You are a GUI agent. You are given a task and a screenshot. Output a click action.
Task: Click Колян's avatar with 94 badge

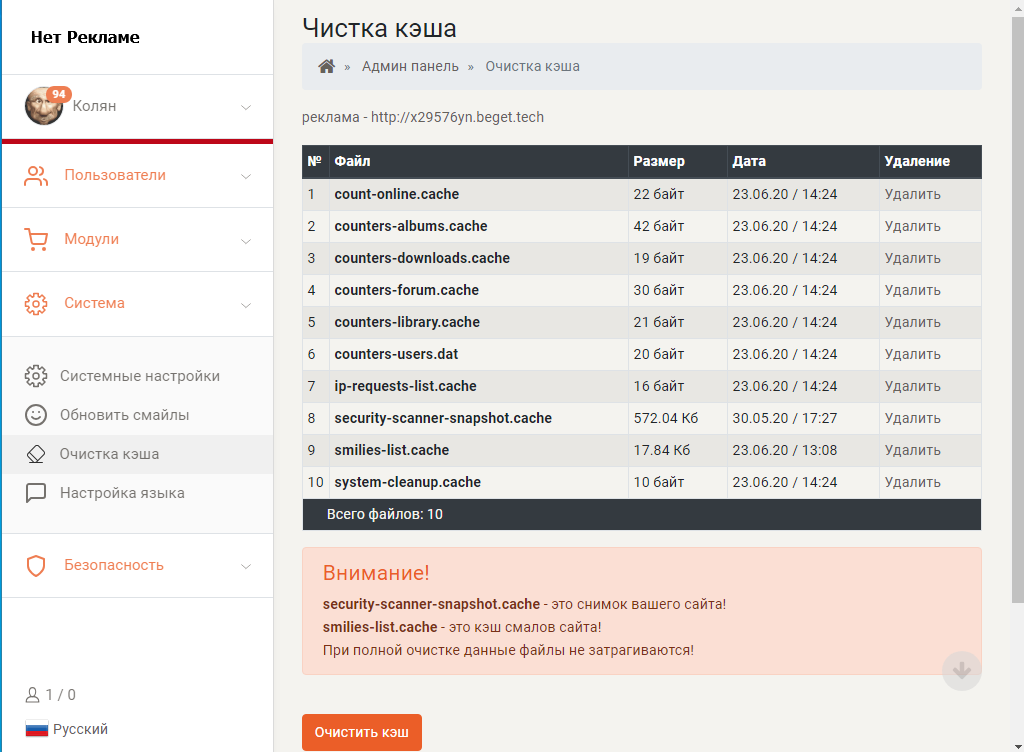pos(44,106)
